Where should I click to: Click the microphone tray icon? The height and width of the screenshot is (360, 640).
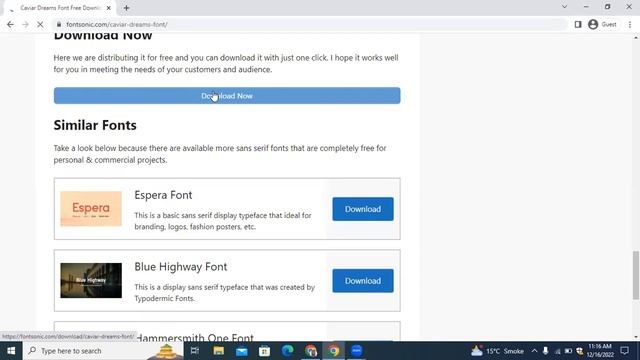point(545,351)
